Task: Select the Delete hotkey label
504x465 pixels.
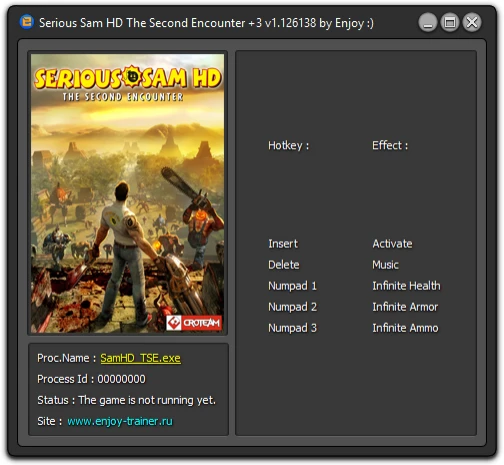Action: point(284,265)
